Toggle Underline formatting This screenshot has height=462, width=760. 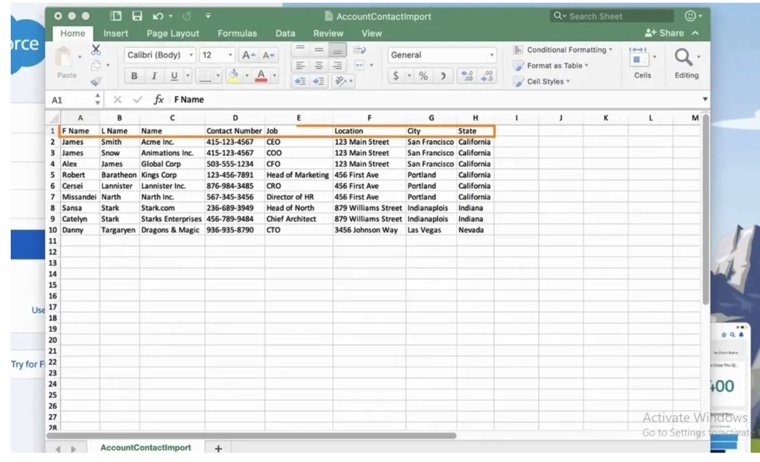click(x=174, y=76)
